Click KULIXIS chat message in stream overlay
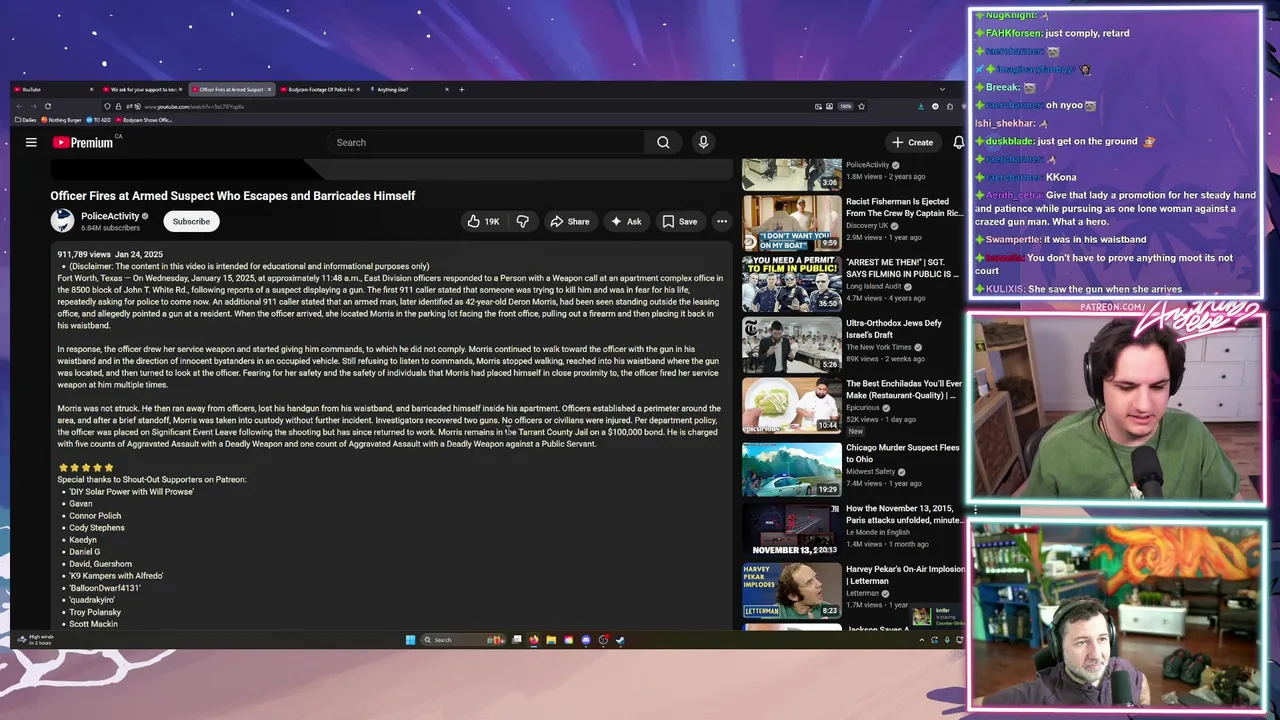Screen dimensions: 1280x720 [1078, 289]
